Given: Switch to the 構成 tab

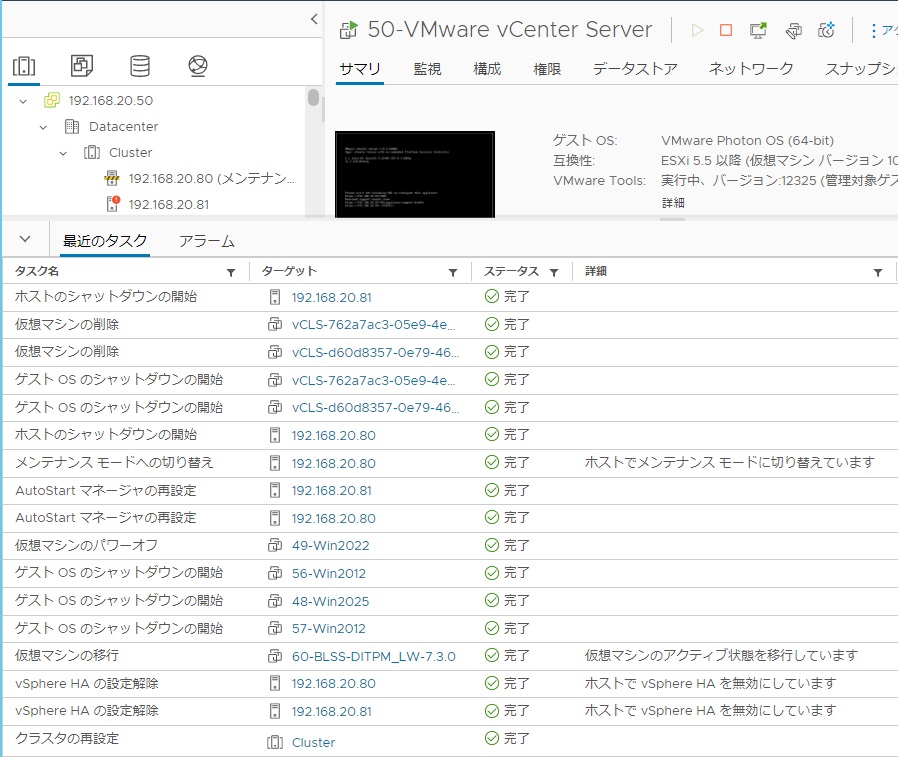Looking at the screenshot, I should click(x=487, y=69).
